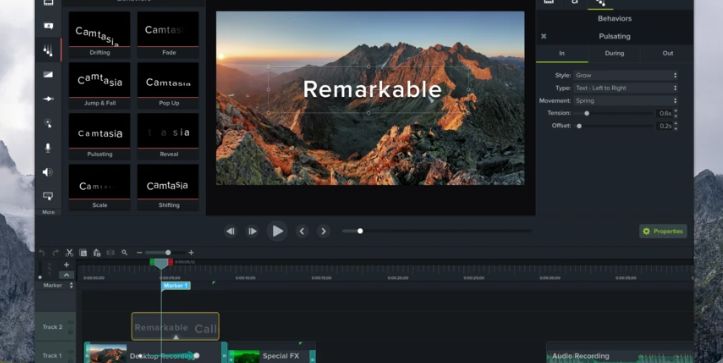Screen dimensions: 723x363
Task: Click the preview playback scrubber handle
Action: pos(360,231)
